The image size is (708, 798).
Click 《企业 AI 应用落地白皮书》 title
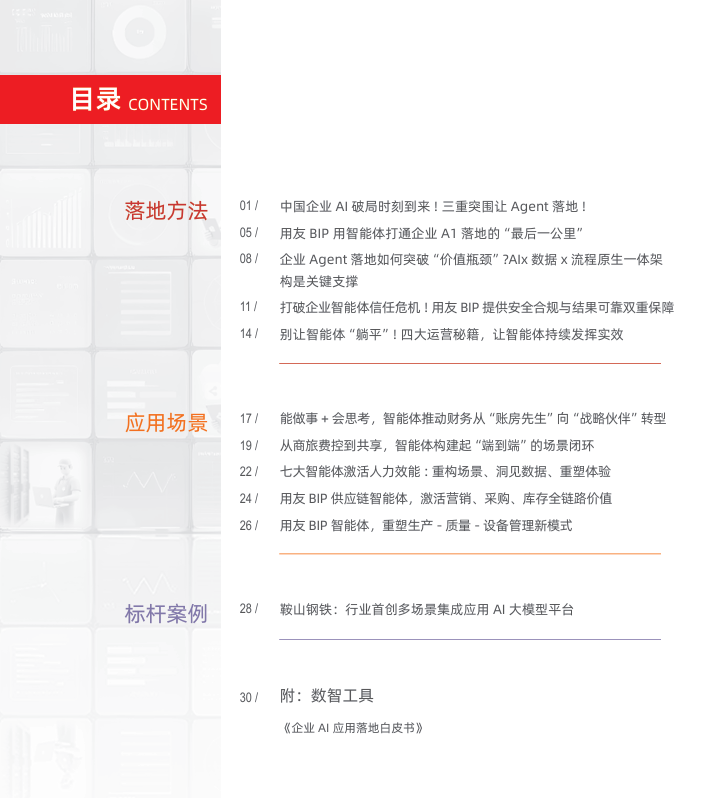coord(352,728)
